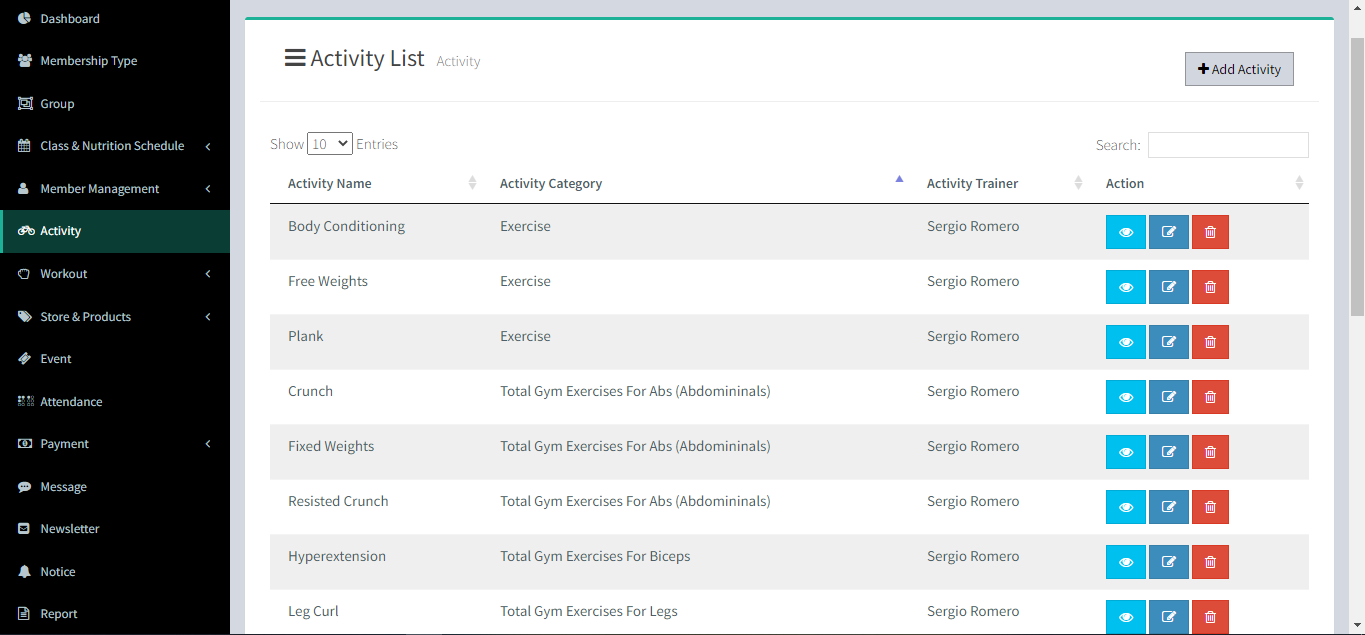
Task: Delete the Crunch activity entry
Action: 1210,397
